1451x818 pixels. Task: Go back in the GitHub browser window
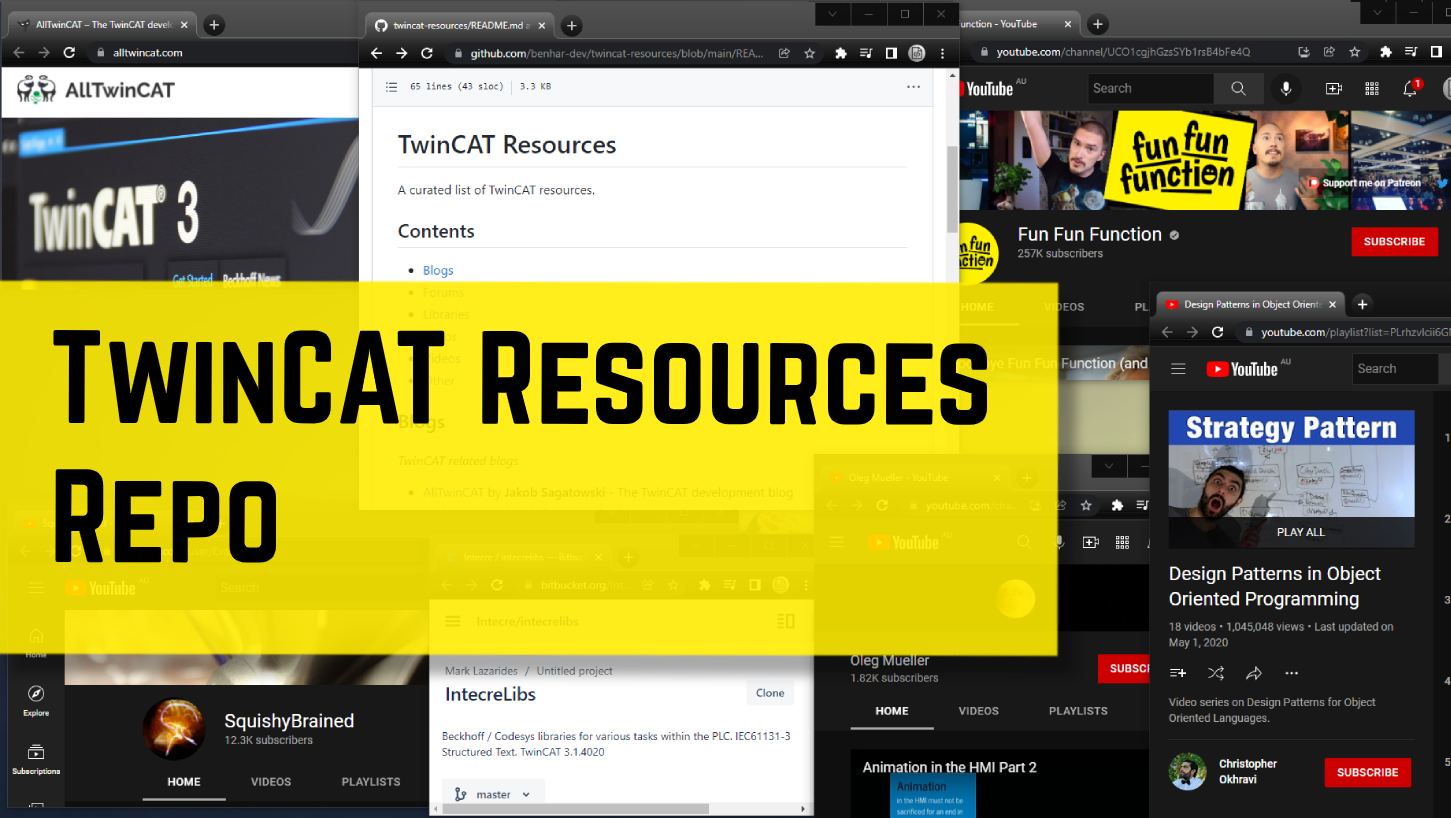(x=376, y=54)
